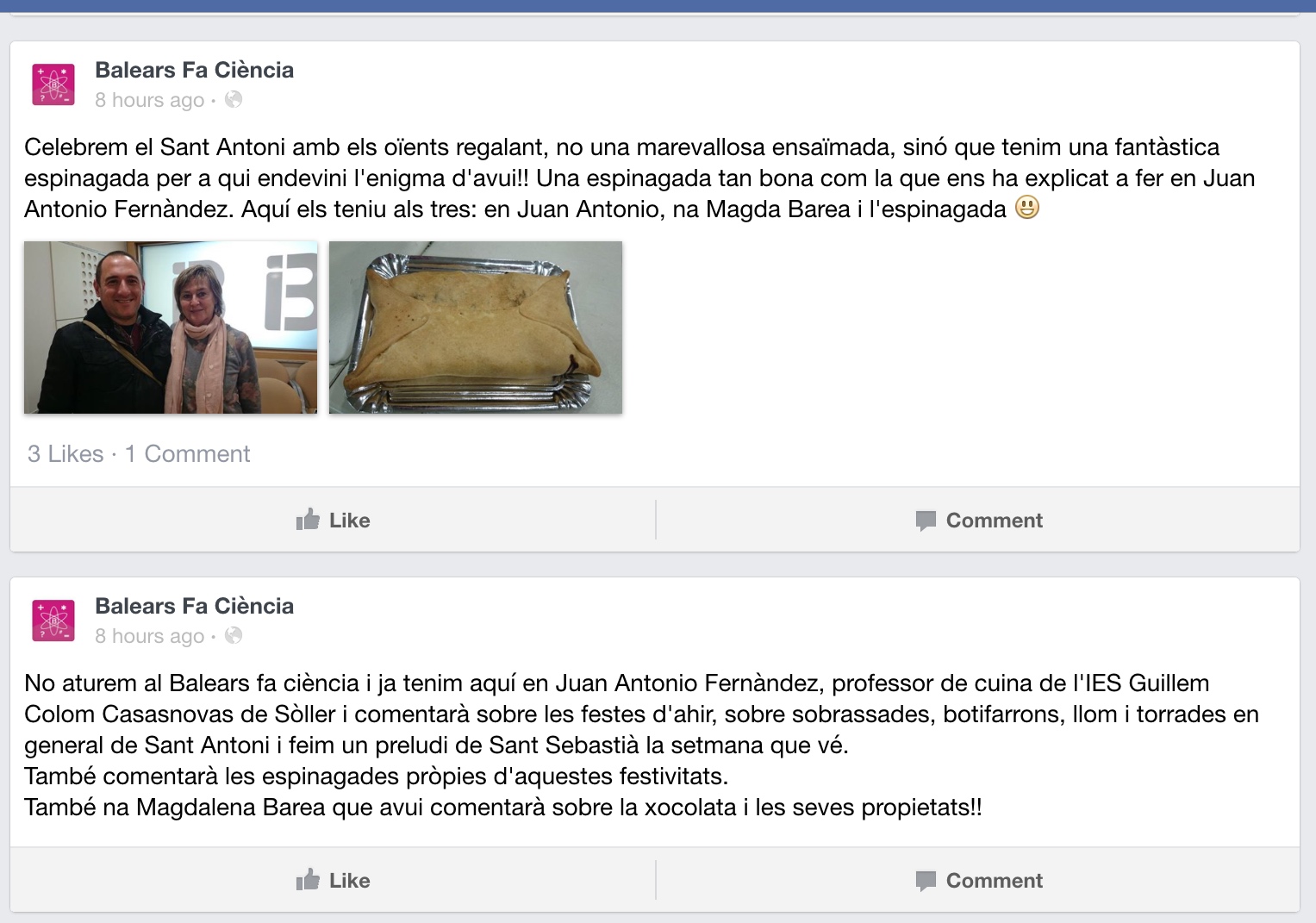The image size is (1316, 923).
Task: Click speech bubble icon on first post
Action: [926, 521]
